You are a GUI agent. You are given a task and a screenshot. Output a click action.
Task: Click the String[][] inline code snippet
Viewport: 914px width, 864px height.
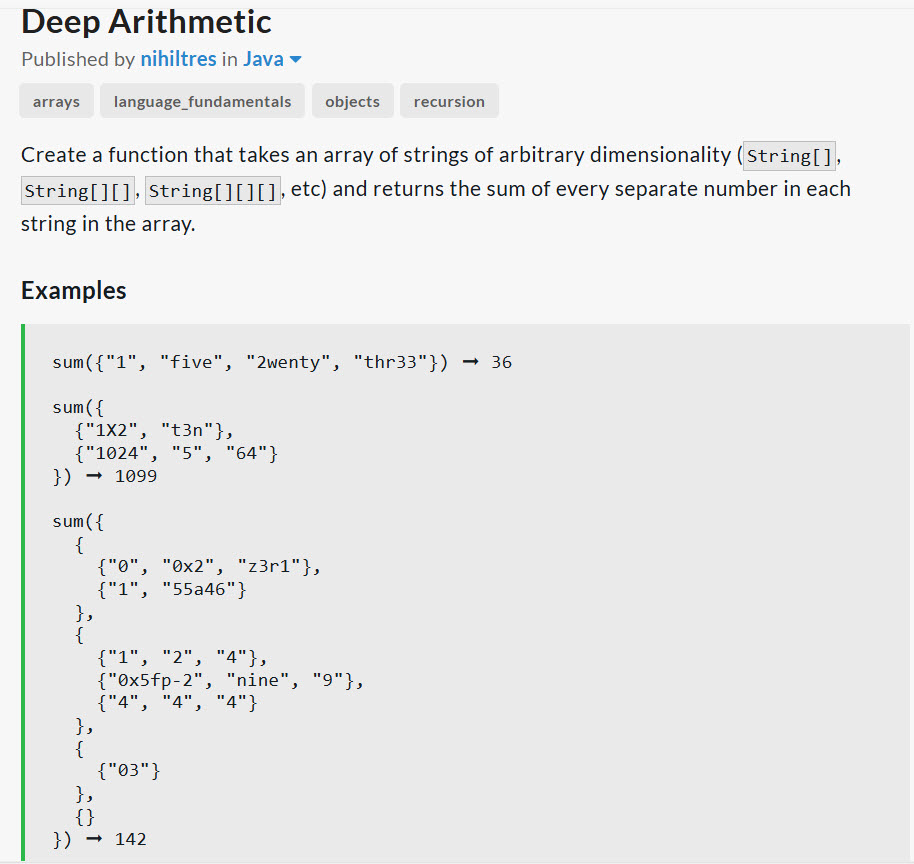click(78, 191)
